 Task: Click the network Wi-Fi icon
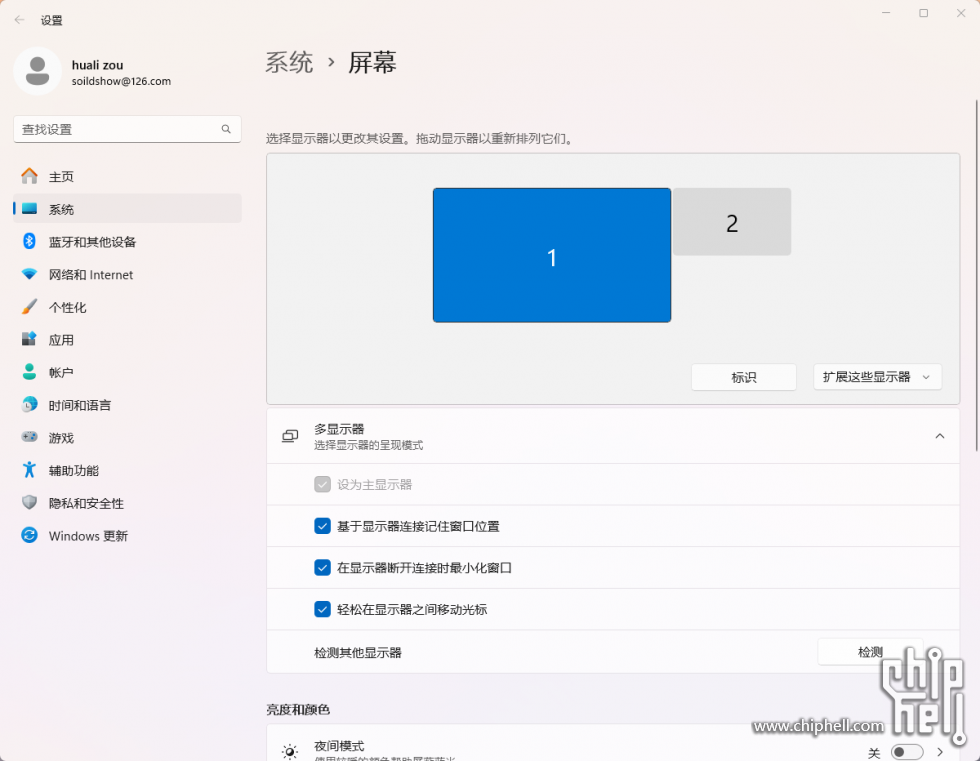click(29, 274)
